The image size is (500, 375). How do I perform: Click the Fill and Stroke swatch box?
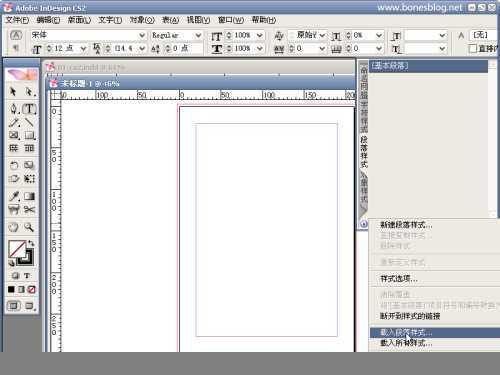pos(20,252)
